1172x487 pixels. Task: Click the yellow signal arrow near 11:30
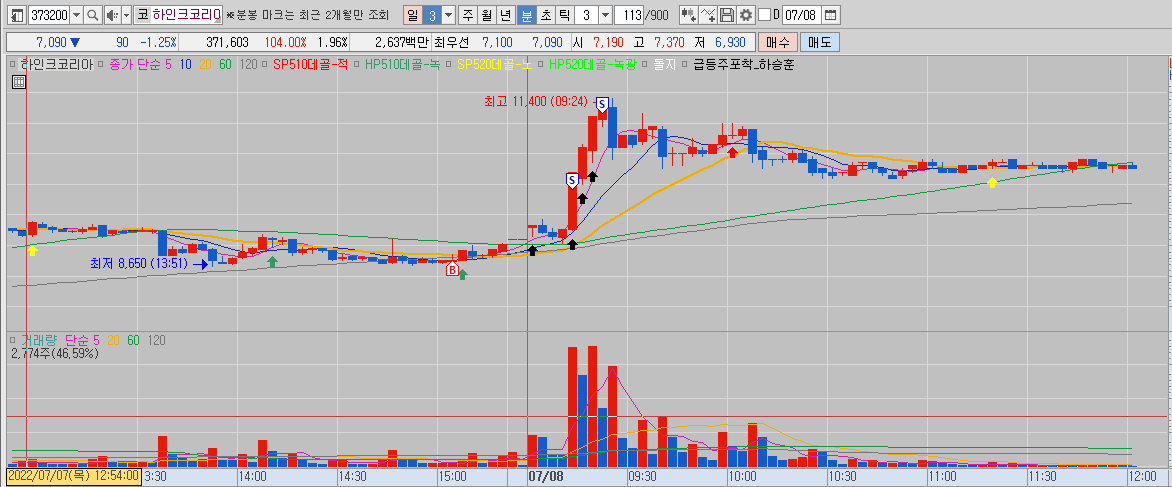click(x=993, y=182)
